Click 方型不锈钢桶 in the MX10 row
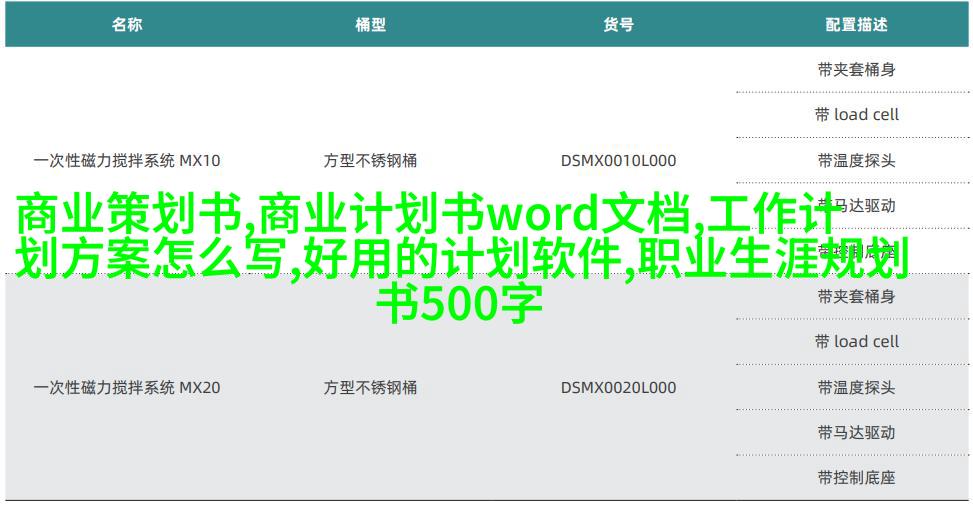The width and height of the screenshot is (973, 505). (370, 160)
